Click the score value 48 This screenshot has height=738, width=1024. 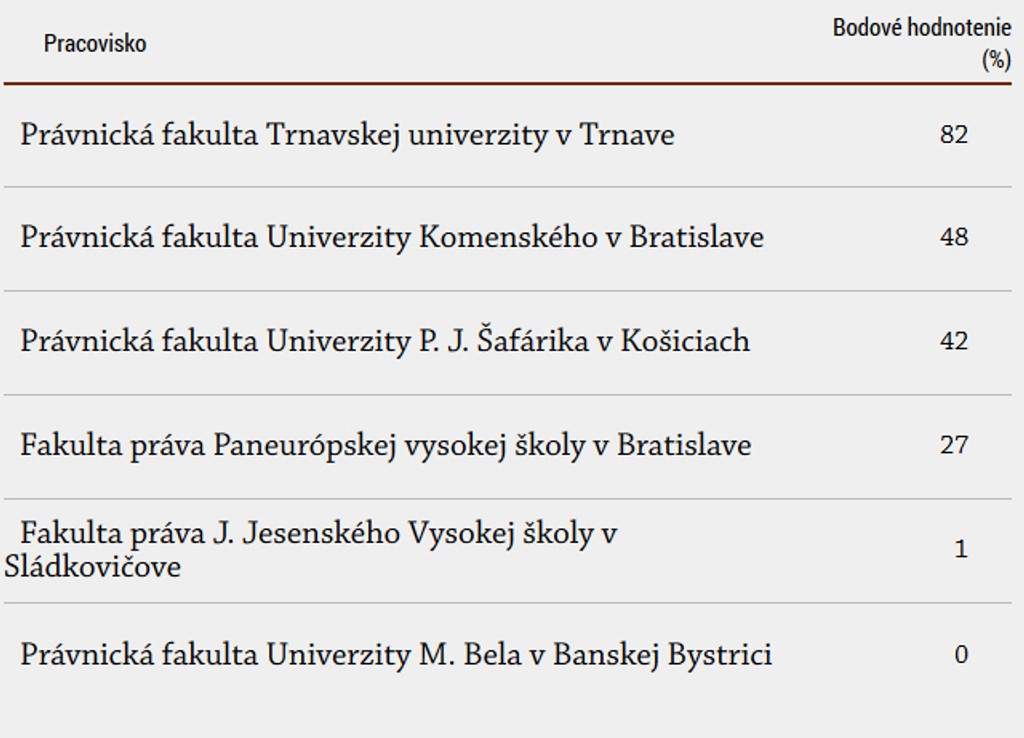coord(954,238)
